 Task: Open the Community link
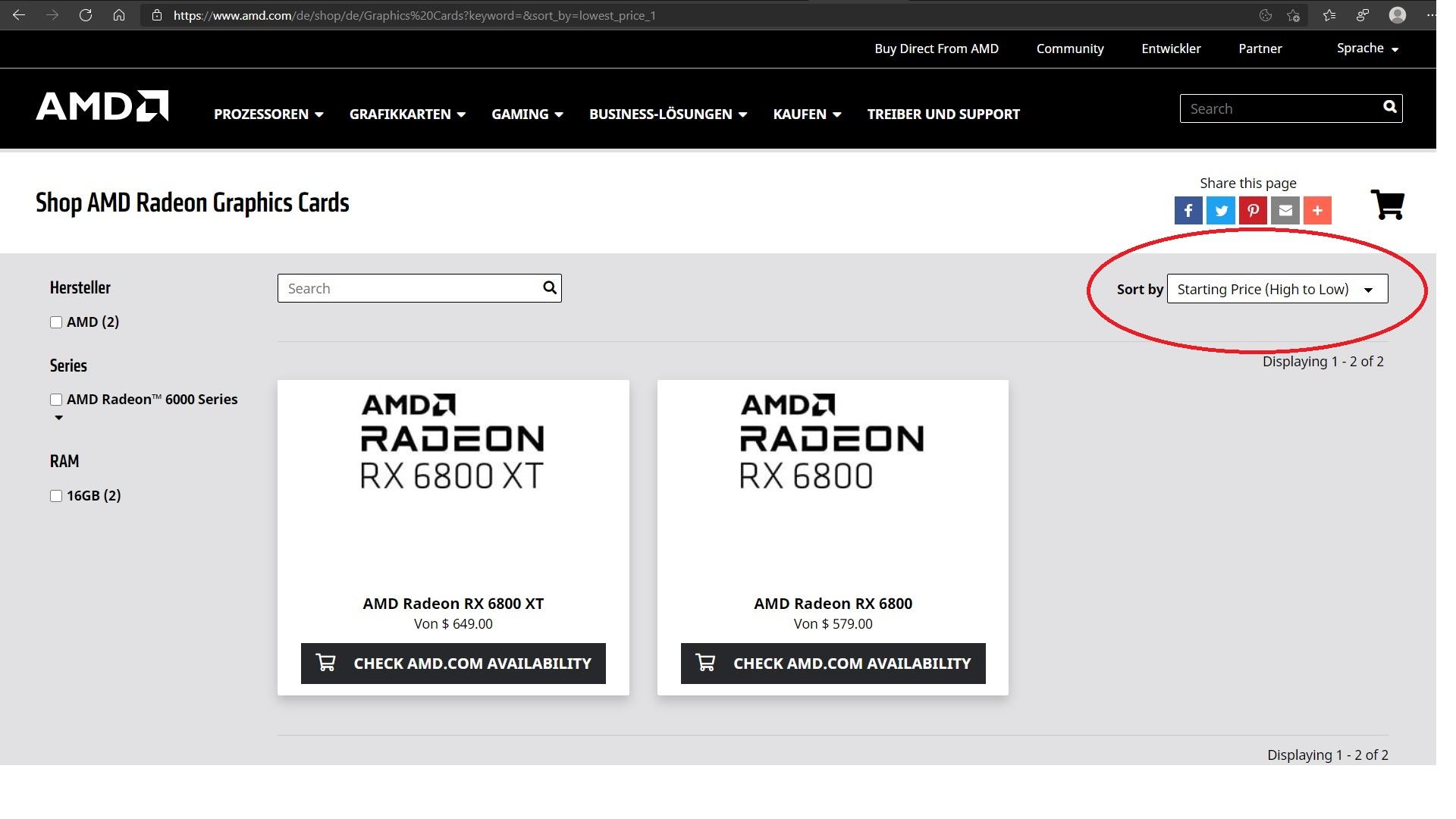[x=1070, y=49]
